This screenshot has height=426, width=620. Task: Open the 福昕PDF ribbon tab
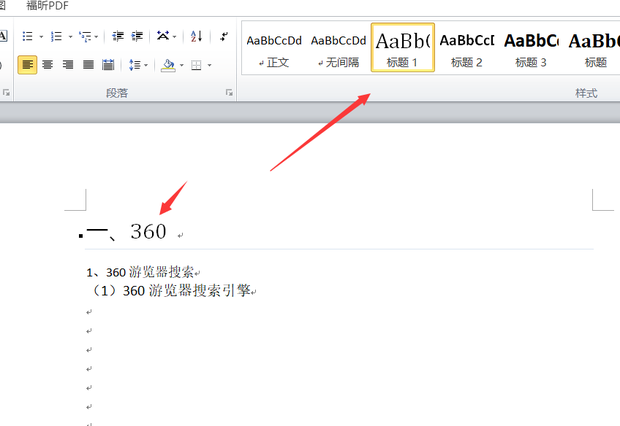click(x=47, y=5)
